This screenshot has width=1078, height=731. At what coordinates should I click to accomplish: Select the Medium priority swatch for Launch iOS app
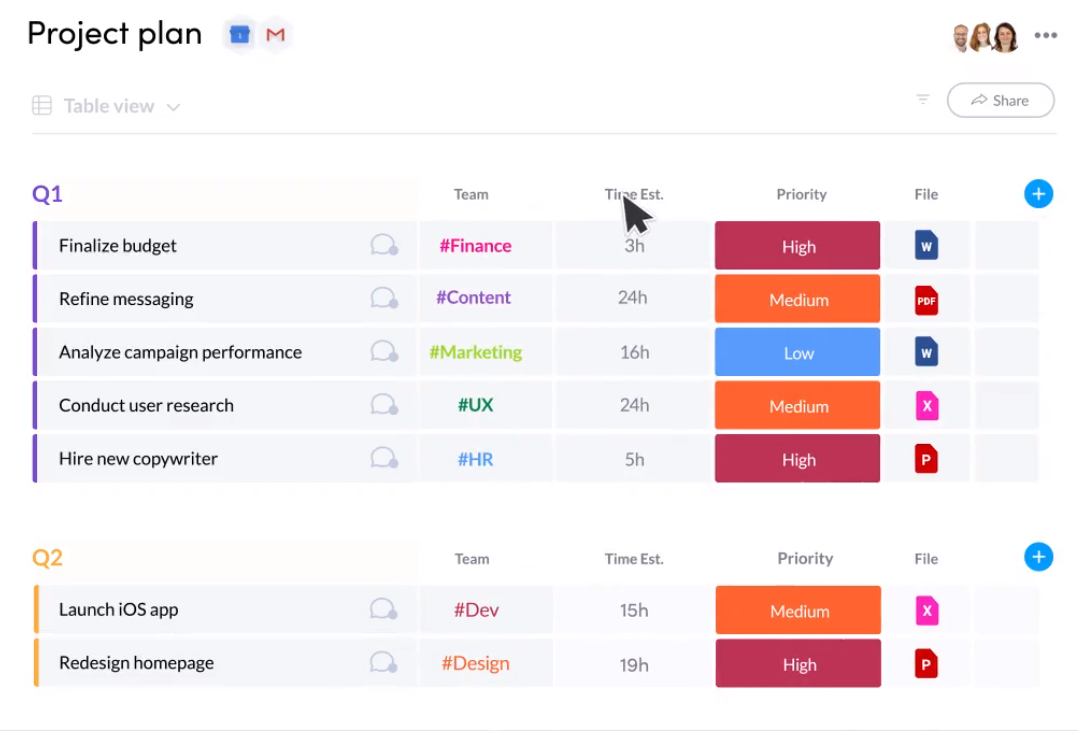[x=798, y=611]
